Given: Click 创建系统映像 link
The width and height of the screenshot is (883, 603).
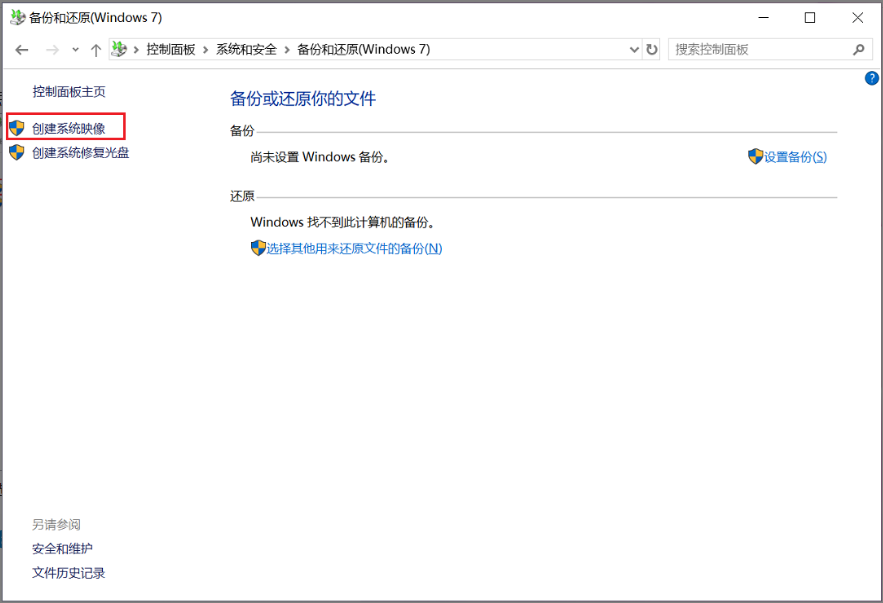Looking at the screenshot, I should click(x=69, y=128).
